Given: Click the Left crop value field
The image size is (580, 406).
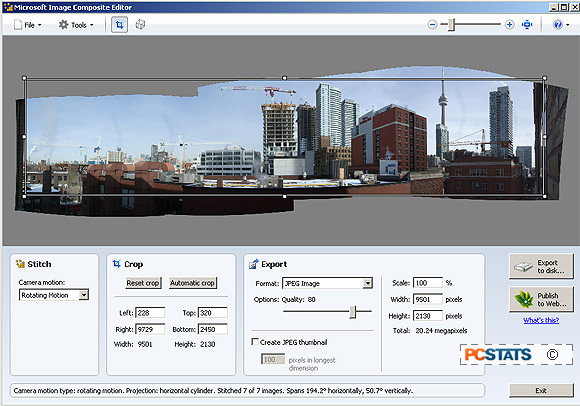Looking at the screenshot, I should tap(150, 313).
